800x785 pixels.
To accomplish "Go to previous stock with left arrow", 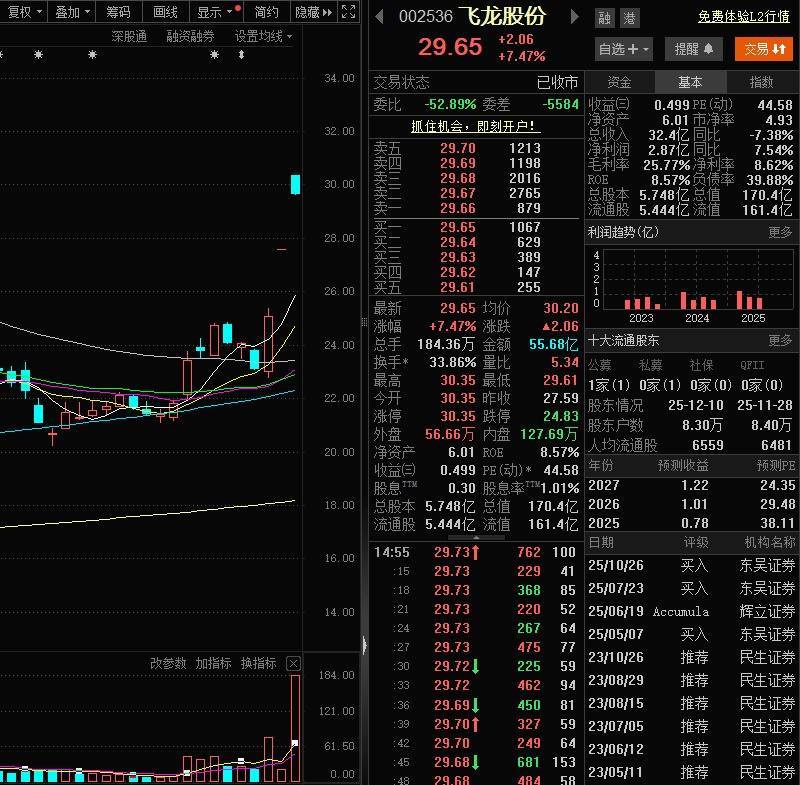I will 379,17.
